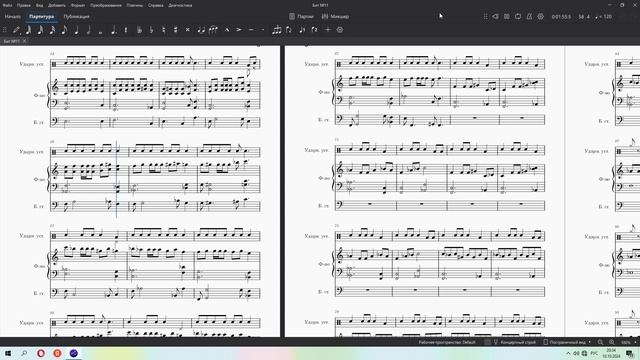The width and height of the screenshot is (640, 360).
Task: Add a slur
Action: [213, 30]
